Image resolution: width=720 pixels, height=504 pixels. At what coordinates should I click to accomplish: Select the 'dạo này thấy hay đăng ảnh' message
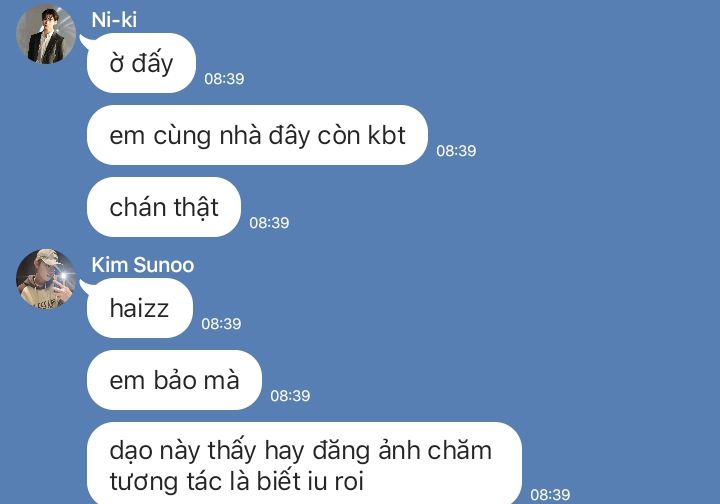[304, 464]
